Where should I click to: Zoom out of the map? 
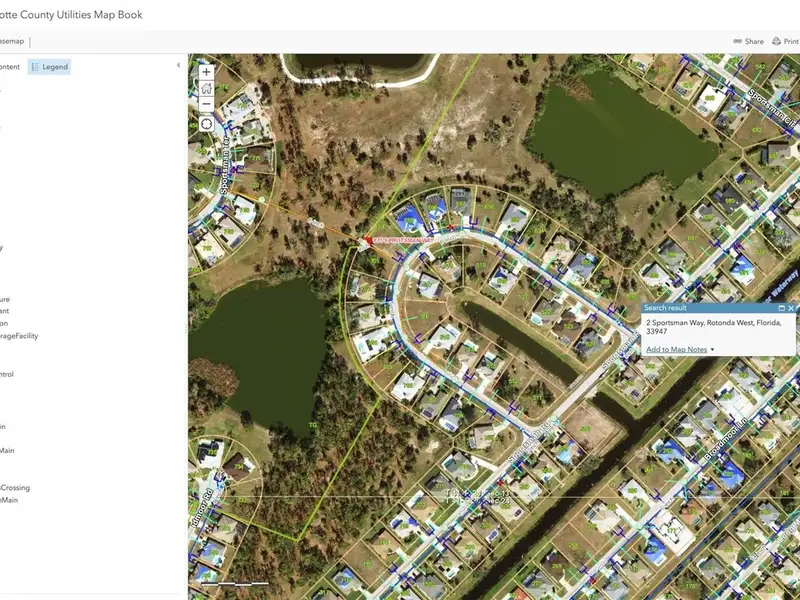coord(206,104)
